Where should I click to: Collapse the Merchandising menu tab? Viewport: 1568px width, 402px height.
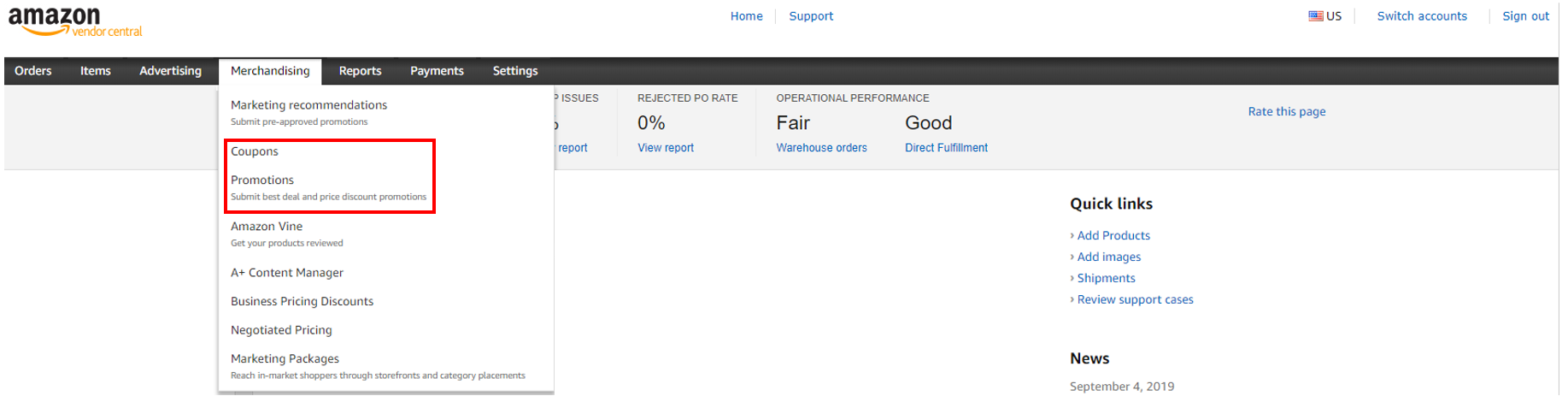270,71
